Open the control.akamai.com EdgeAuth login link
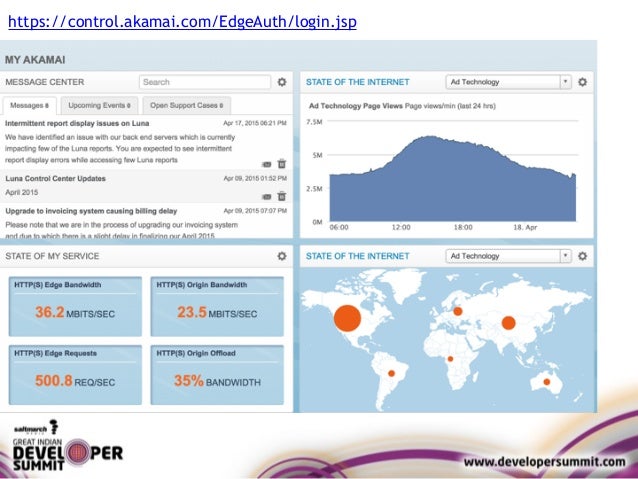 182,21
